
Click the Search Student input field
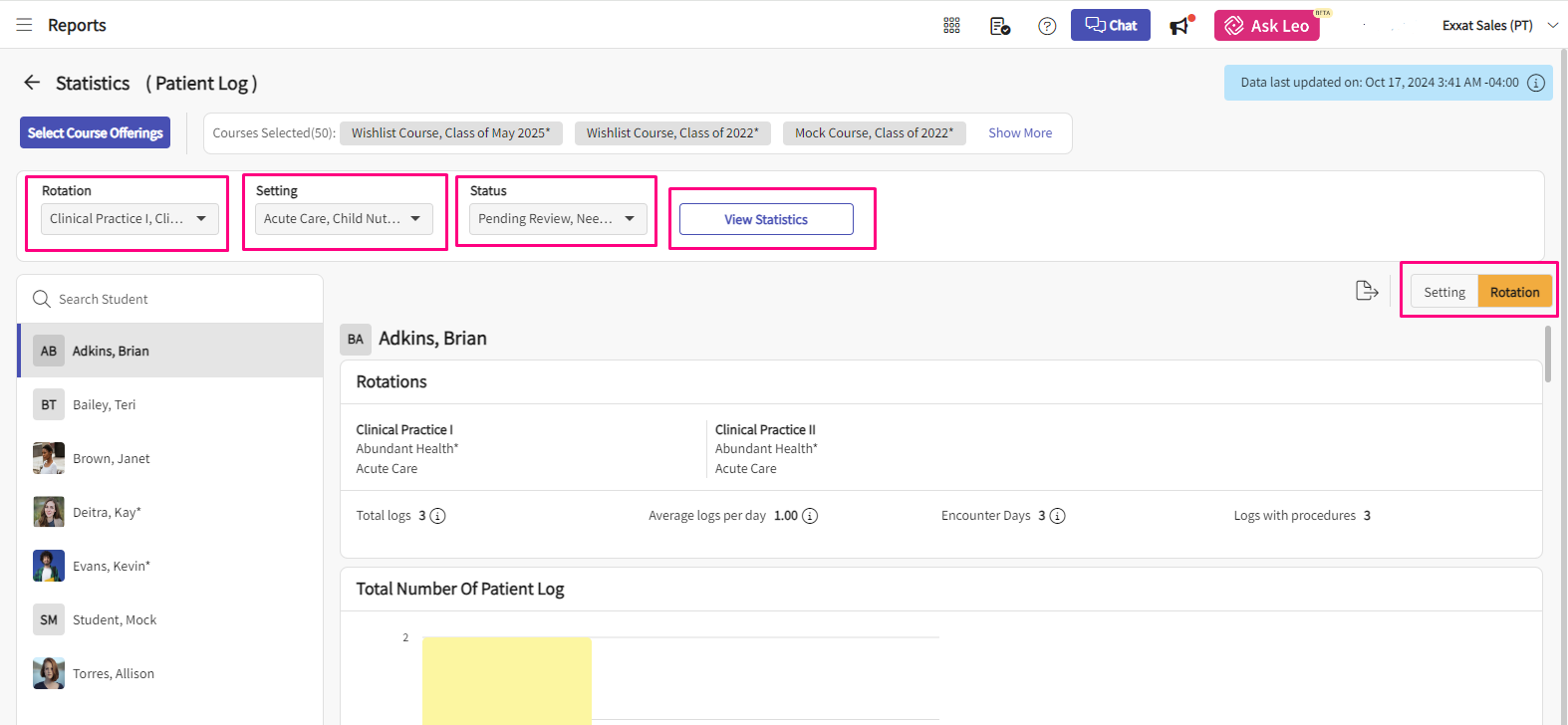(x=179, y=300)
